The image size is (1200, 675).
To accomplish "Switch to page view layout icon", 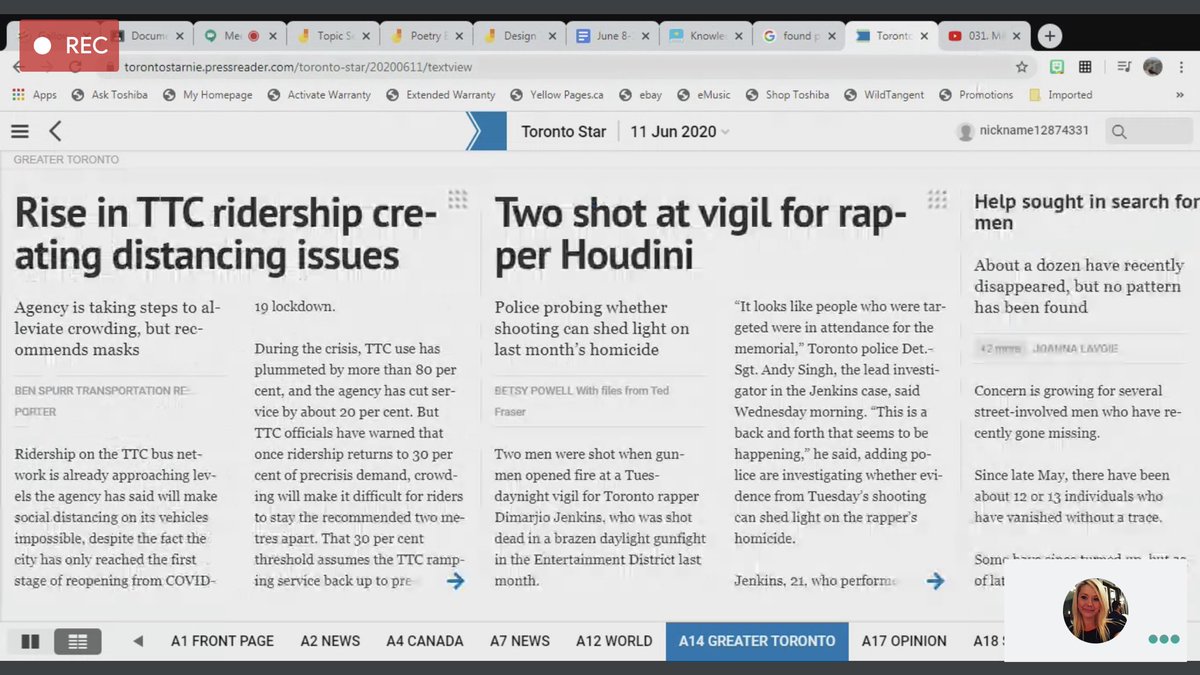I will [x=30, y=641].
